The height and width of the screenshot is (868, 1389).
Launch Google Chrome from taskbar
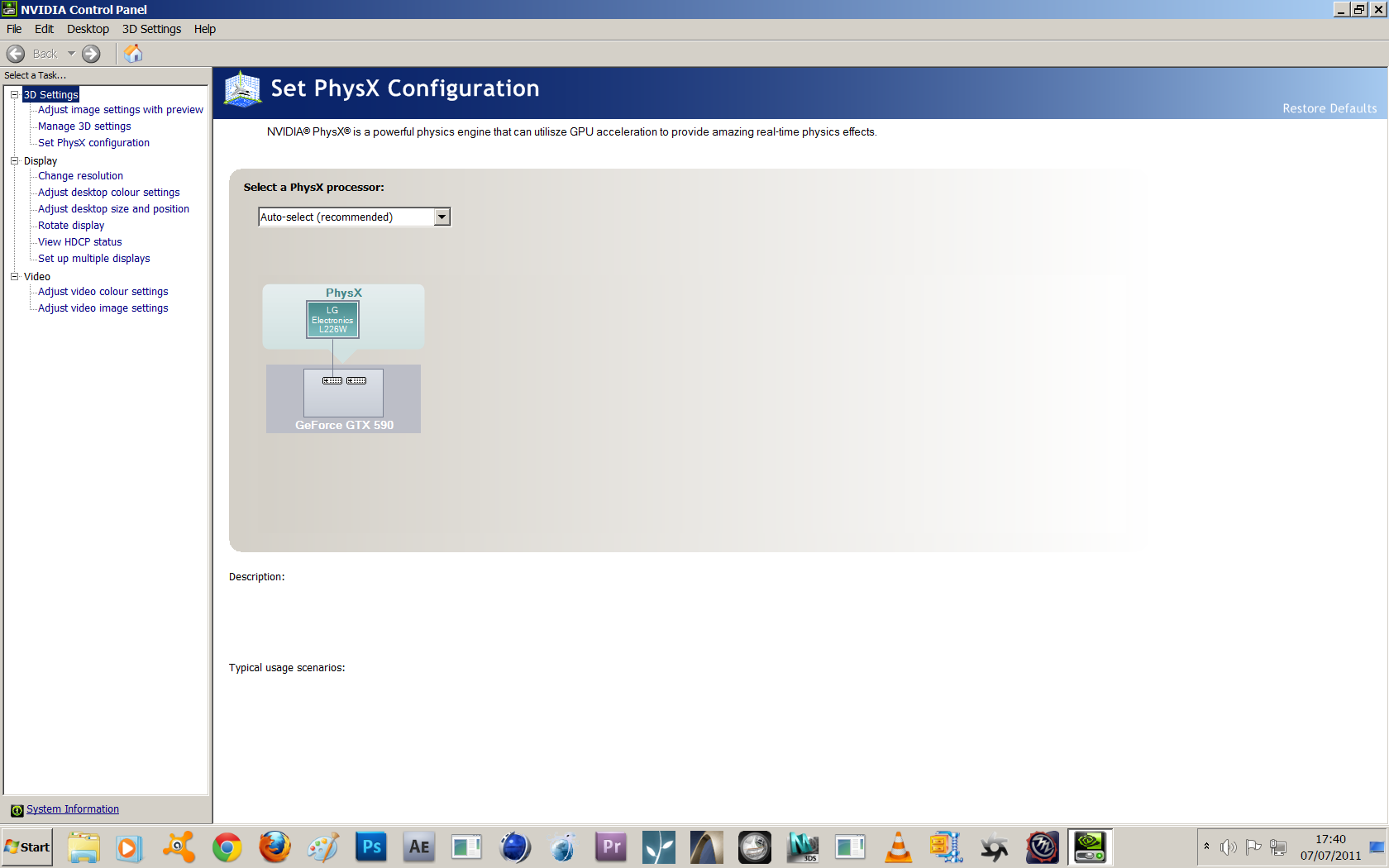[x=227, y=847]
